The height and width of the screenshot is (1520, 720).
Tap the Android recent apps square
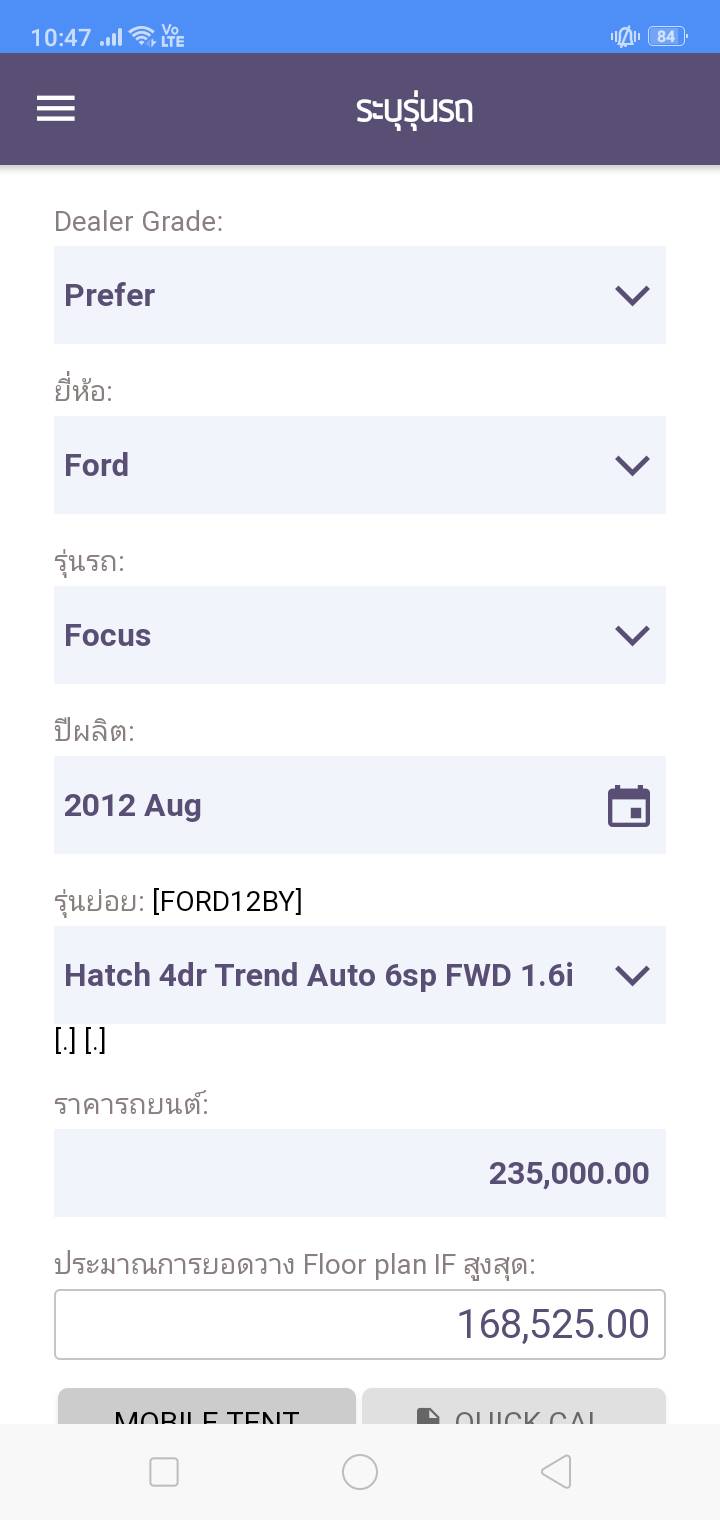coord(164,1471)
